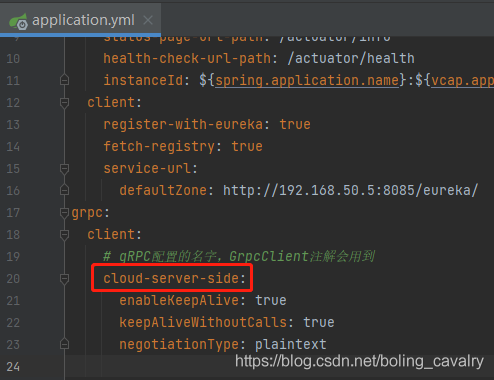
Task: Click line number 24 in the gutter
Action: click(x=13, y=367)
